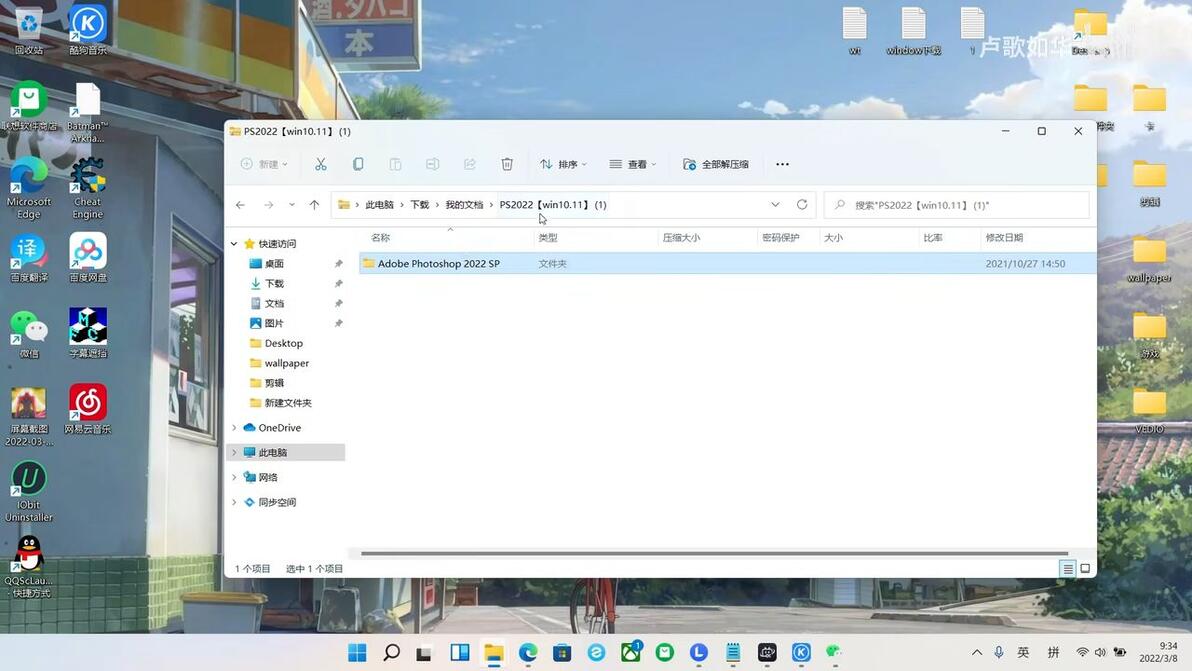Click 我的文档 in the address breadcrumb
Image resolution: width=1192 pixels, height=671 pixels.
point(464,204)
